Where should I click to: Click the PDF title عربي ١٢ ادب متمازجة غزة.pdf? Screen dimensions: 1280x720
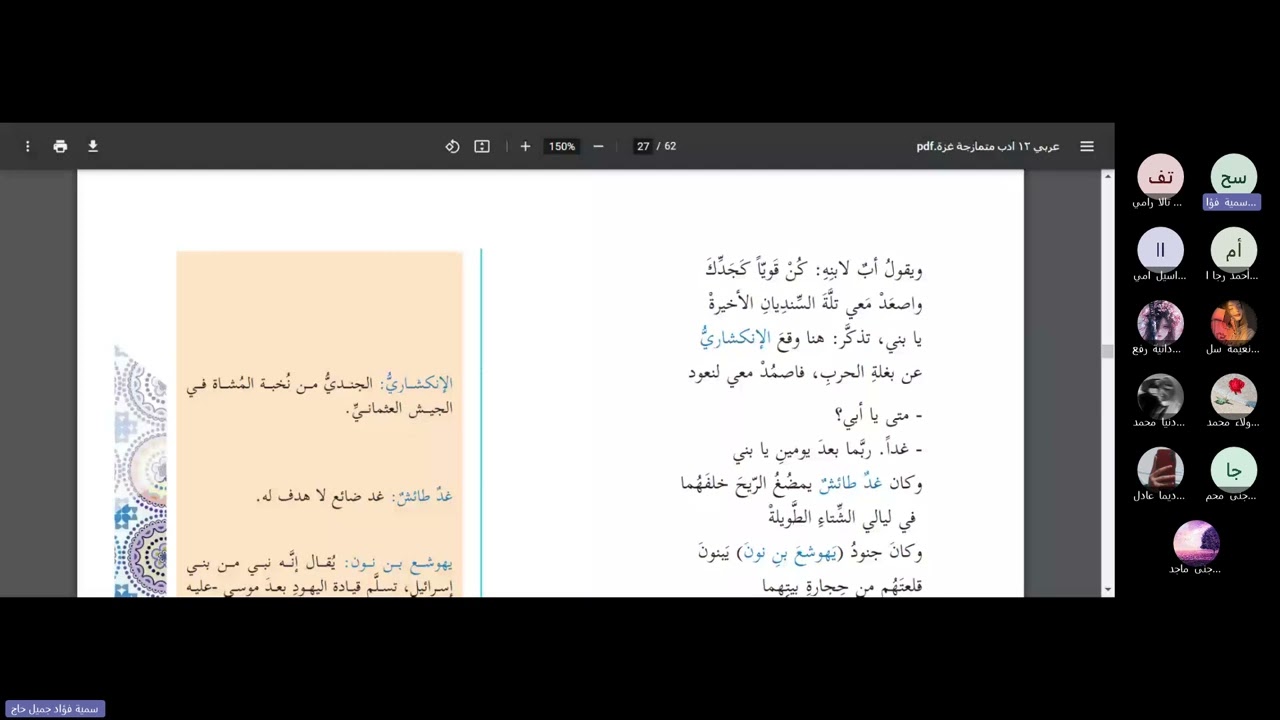988,146
